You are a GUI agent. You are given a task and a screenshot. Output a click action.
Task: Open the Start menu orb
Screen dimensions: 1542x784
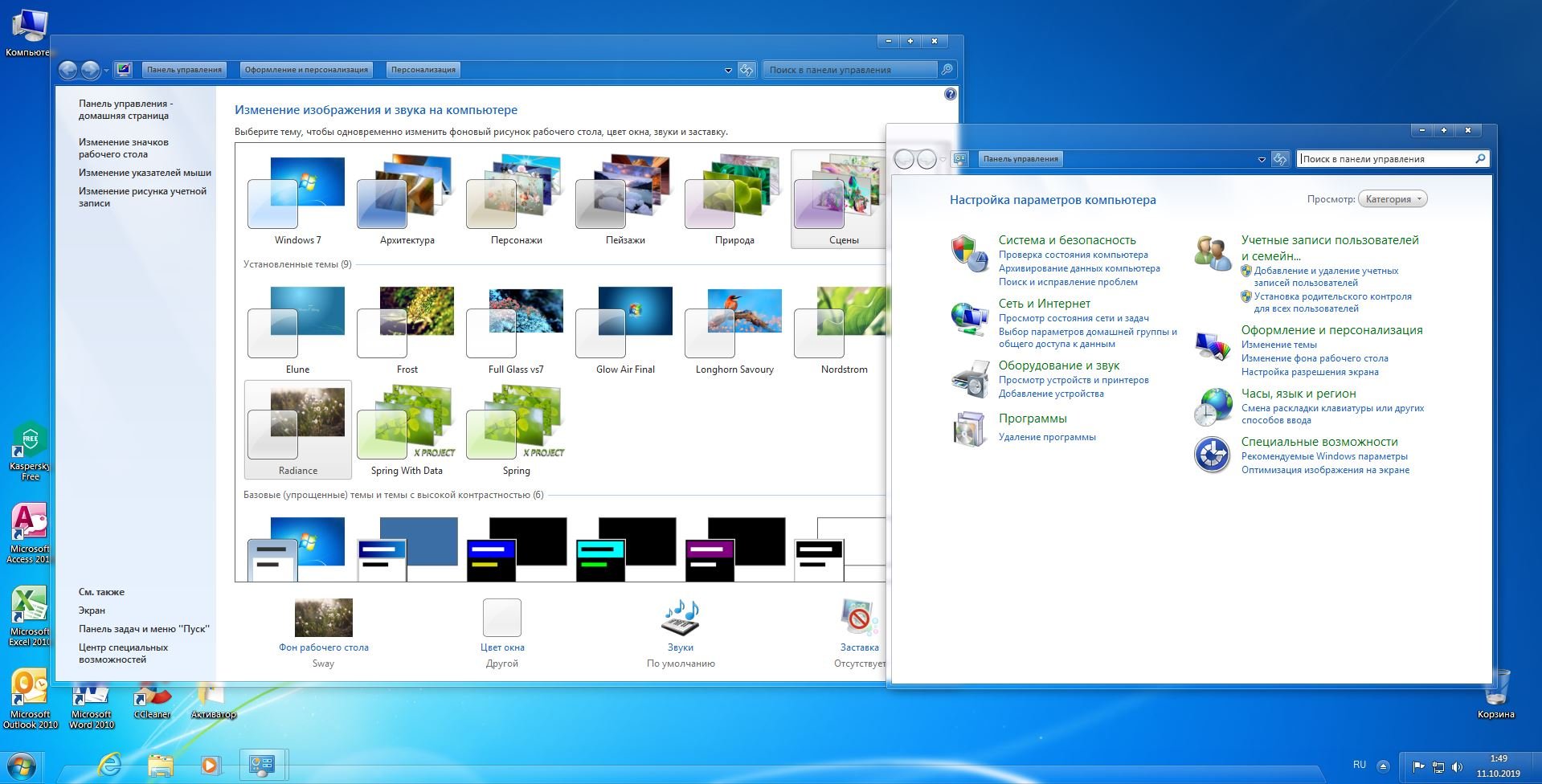[x=21, y=765]
